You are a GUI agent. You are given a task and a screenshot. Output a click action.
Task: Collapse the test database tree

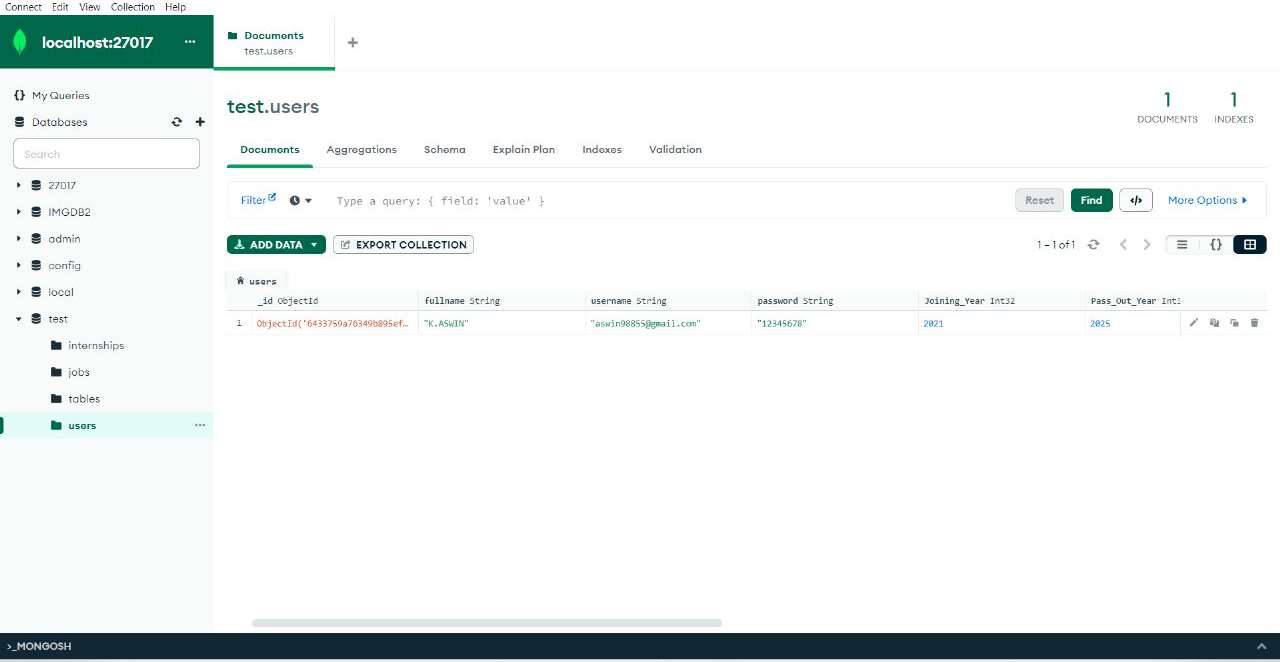point(18,318)
